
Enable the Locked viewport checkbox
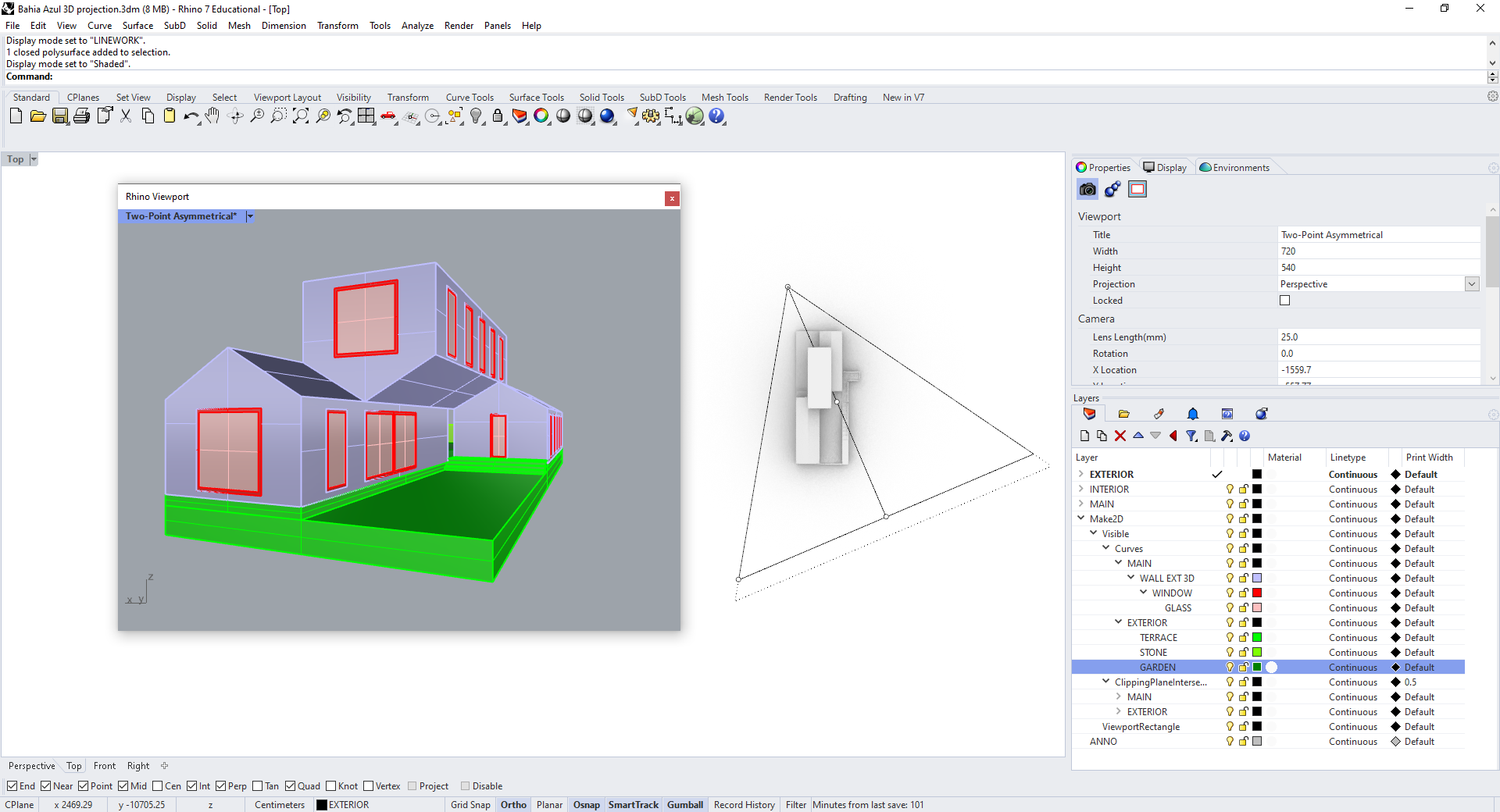pos(1284,301)
